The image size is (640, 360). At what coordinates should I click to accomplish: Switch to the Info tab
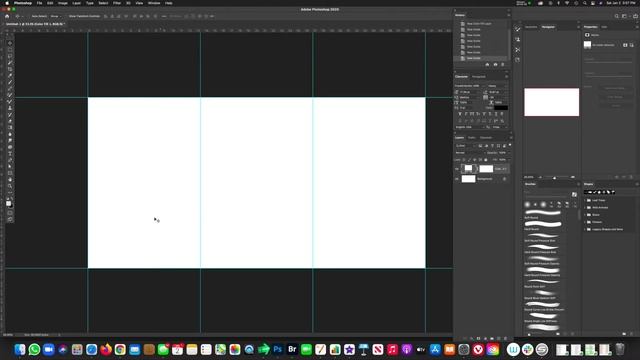pos(604,27)
